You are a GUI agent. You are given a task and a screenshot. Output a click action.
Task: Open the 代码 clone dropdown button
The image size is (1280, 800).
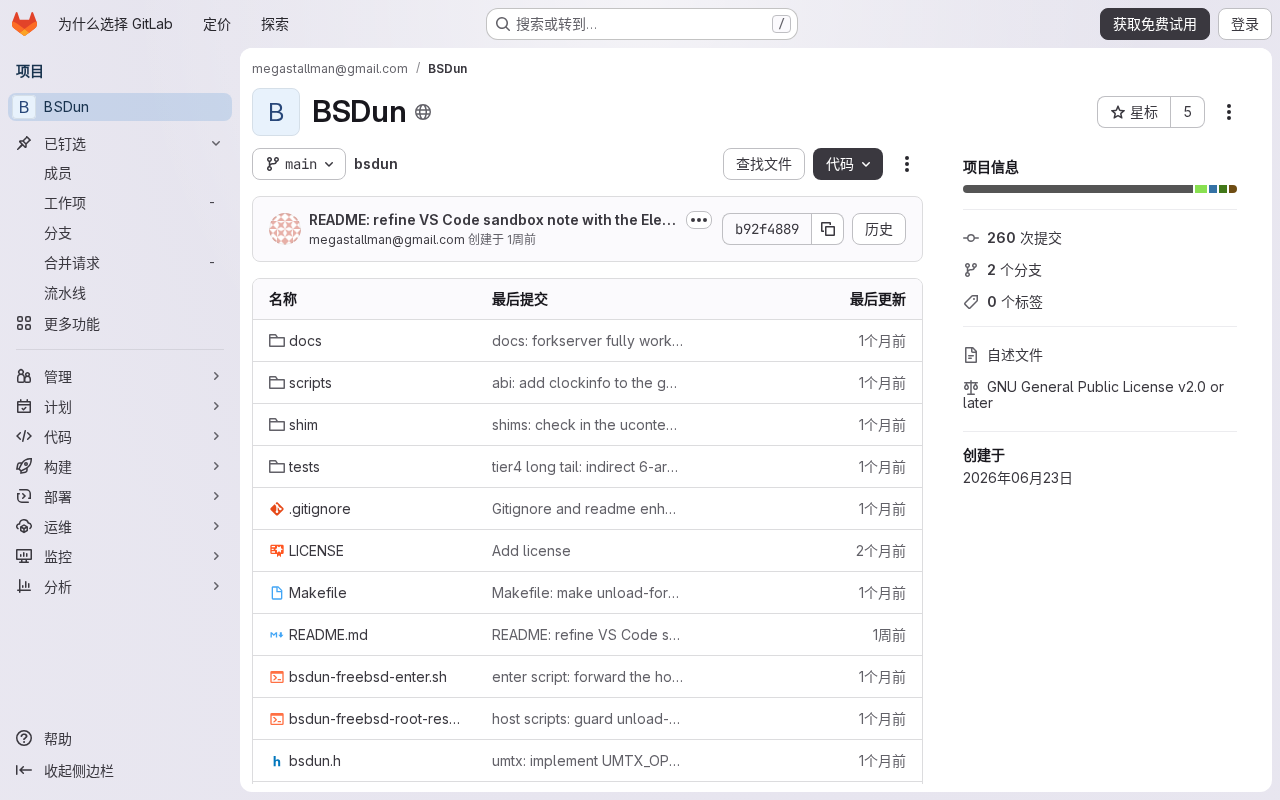848,164
